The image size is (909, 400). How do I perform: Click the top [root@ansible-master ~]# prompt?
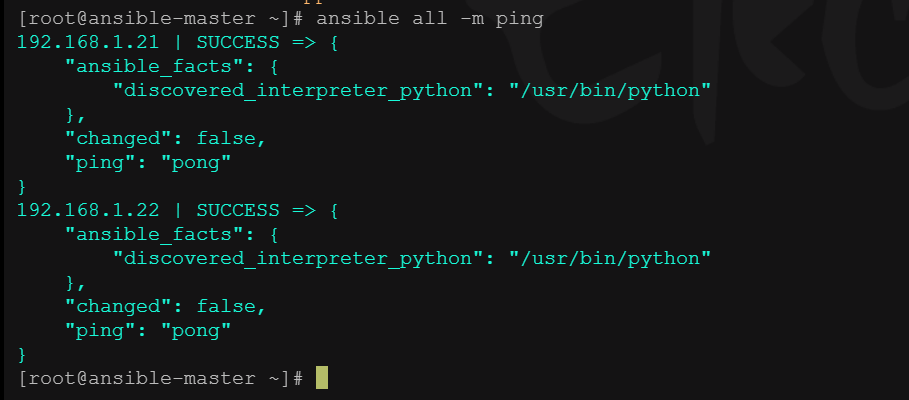click(x=161, y=19)
